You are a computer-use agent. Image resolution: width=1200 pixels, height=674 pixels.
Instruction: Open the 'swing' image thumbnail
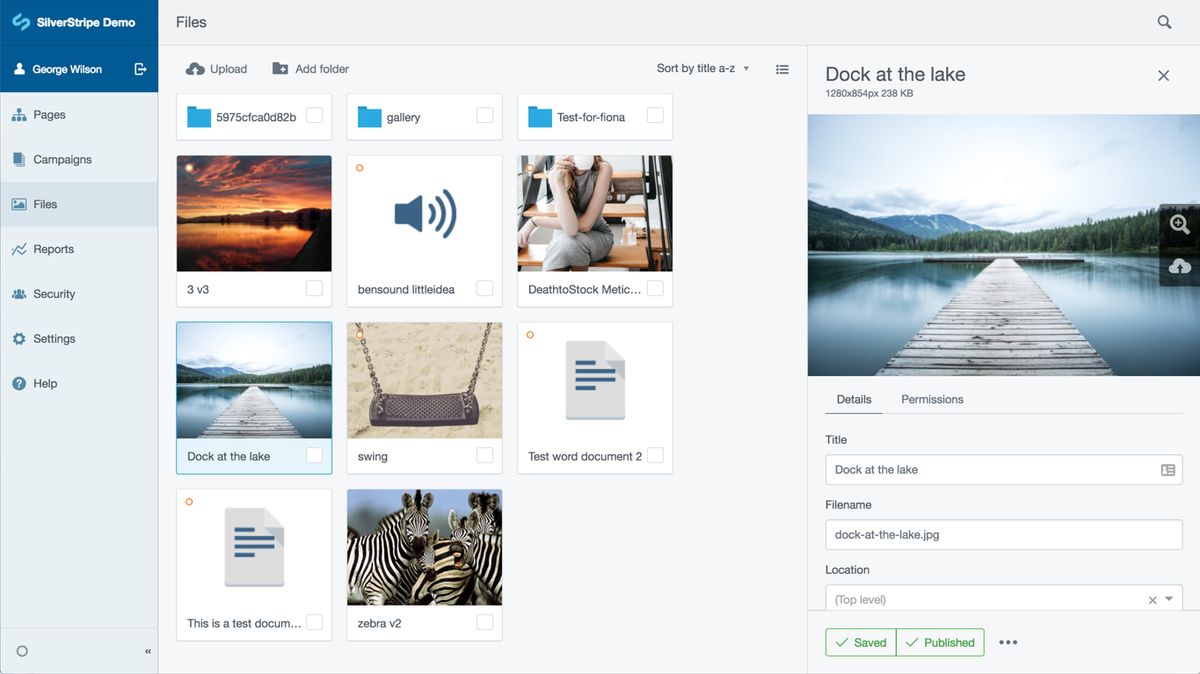click(424, 380)
